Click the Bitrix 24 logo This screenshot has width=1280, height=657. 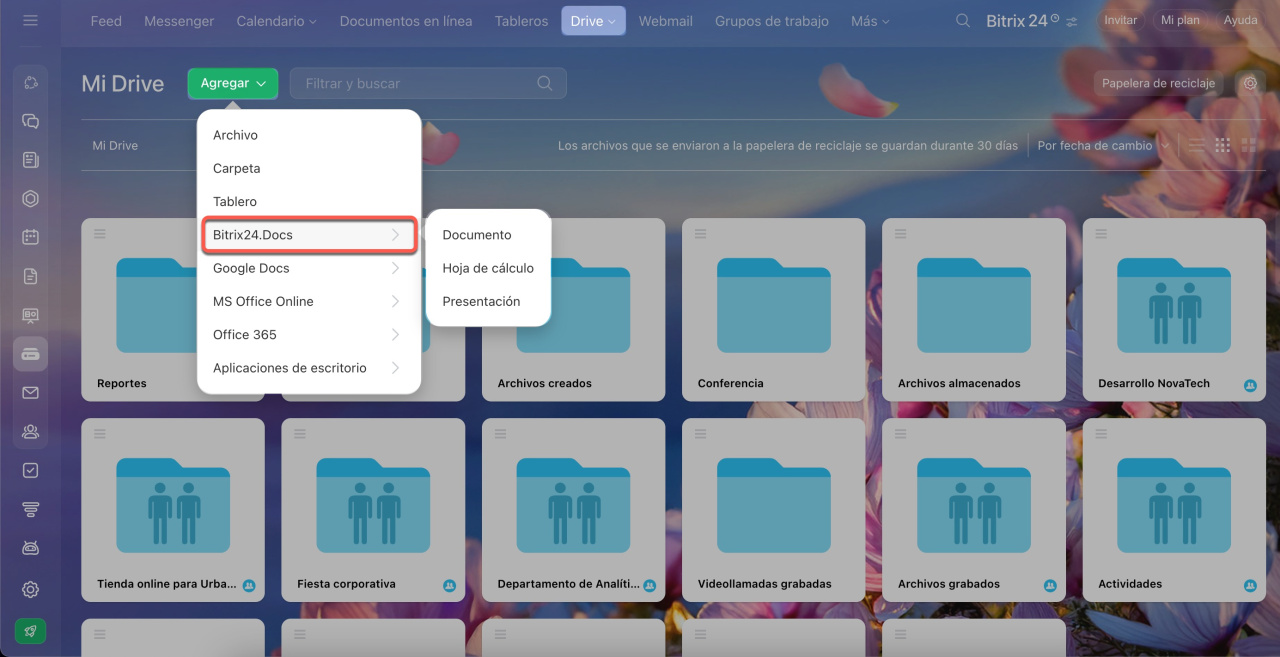coord(1022,20)
